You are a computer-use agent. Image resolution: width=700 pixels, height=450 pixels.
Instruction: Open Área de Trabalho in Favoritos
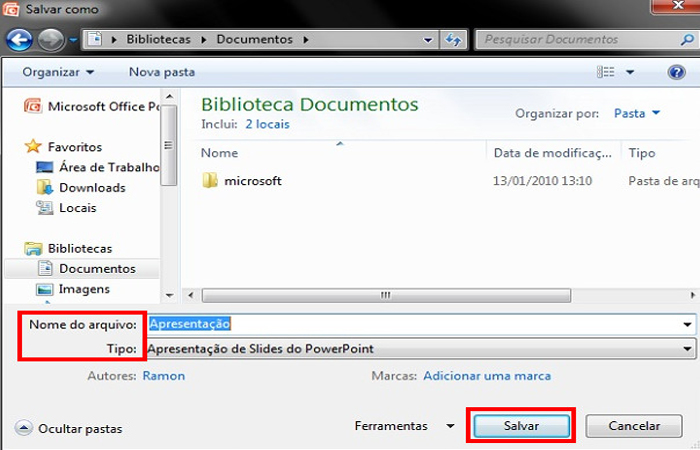pos(97,167)
